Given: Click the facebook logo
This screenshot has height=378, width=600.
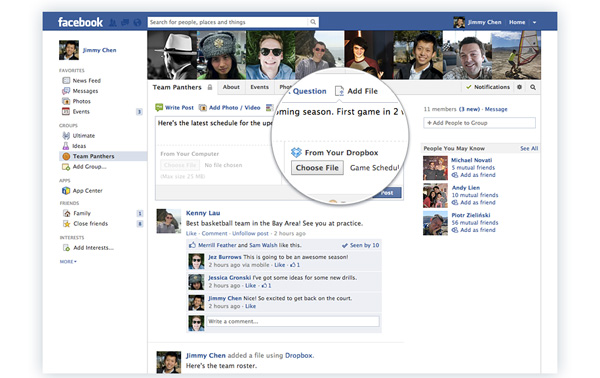Looking at the screenshot, I should tap(80, 22).
